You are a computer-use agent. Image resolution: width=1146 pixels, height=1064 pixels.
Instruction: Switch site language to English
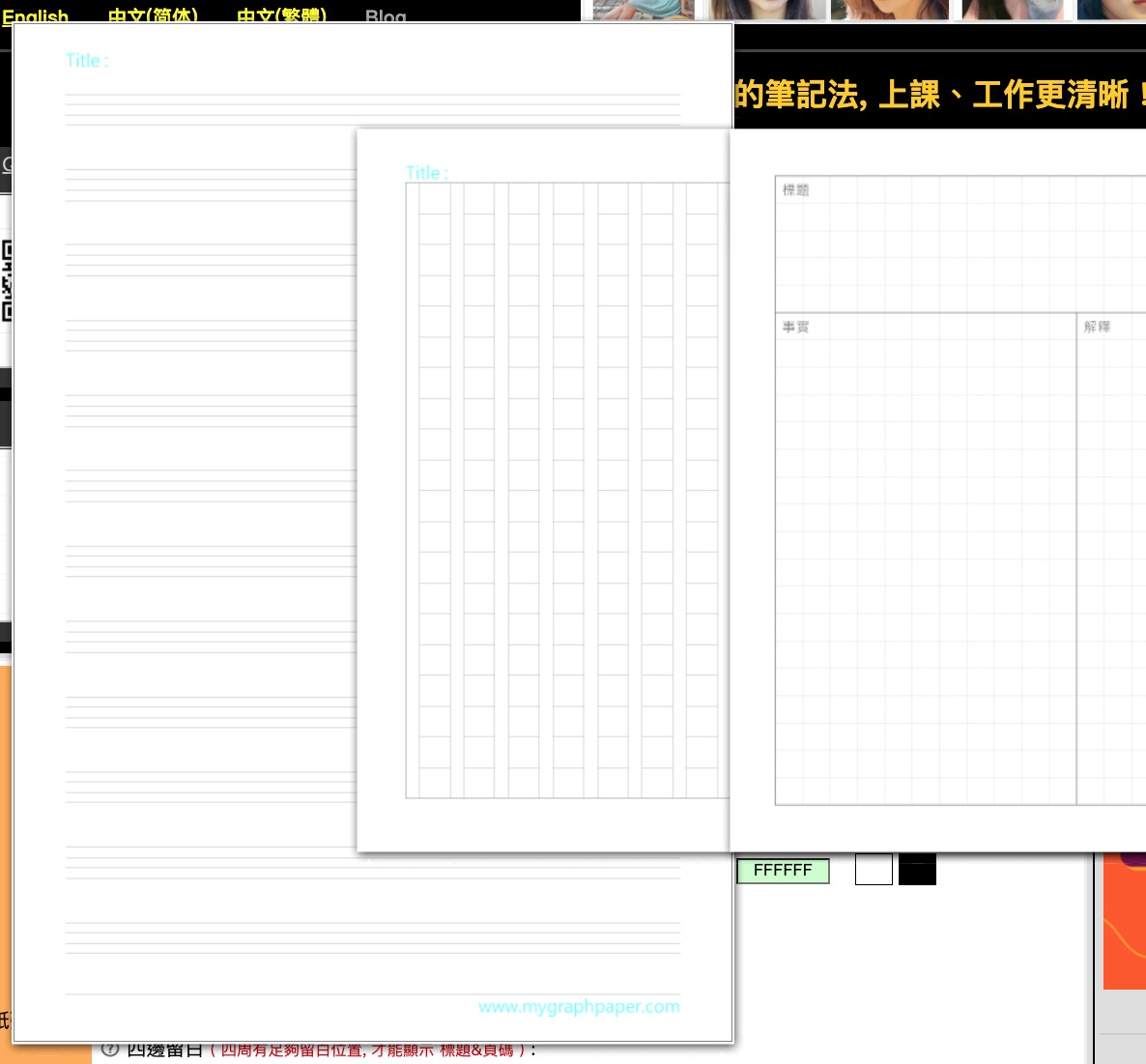(35, 15)
